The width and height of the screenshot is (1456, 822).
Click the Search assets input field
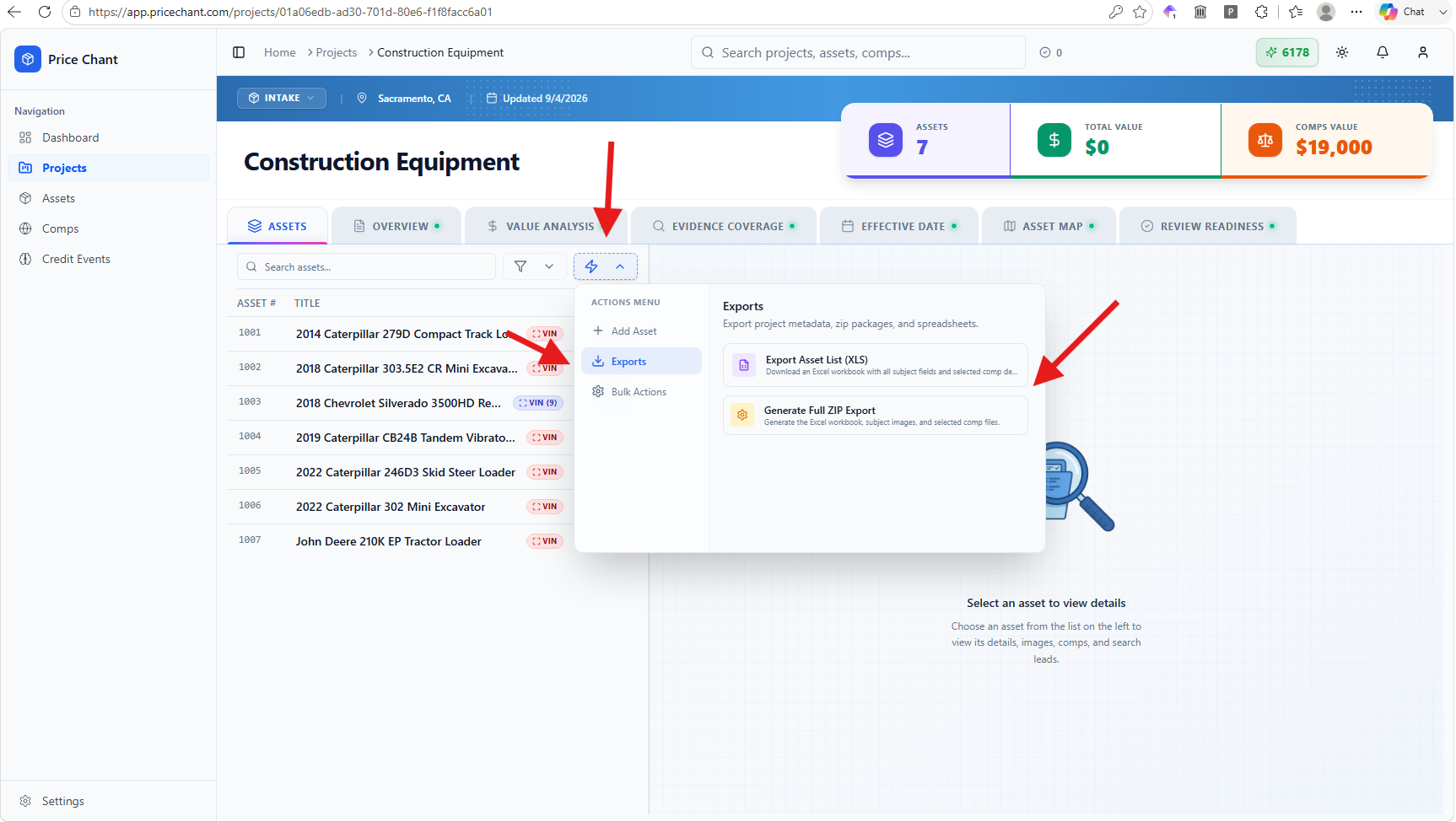(366, 266)
